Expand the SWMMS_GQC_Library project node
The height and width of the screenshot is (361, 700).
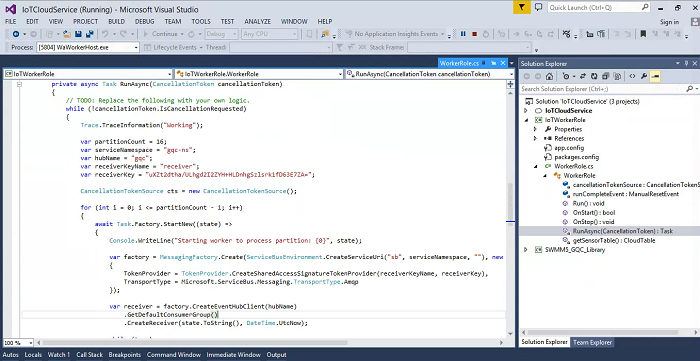[x=525, y=250]
